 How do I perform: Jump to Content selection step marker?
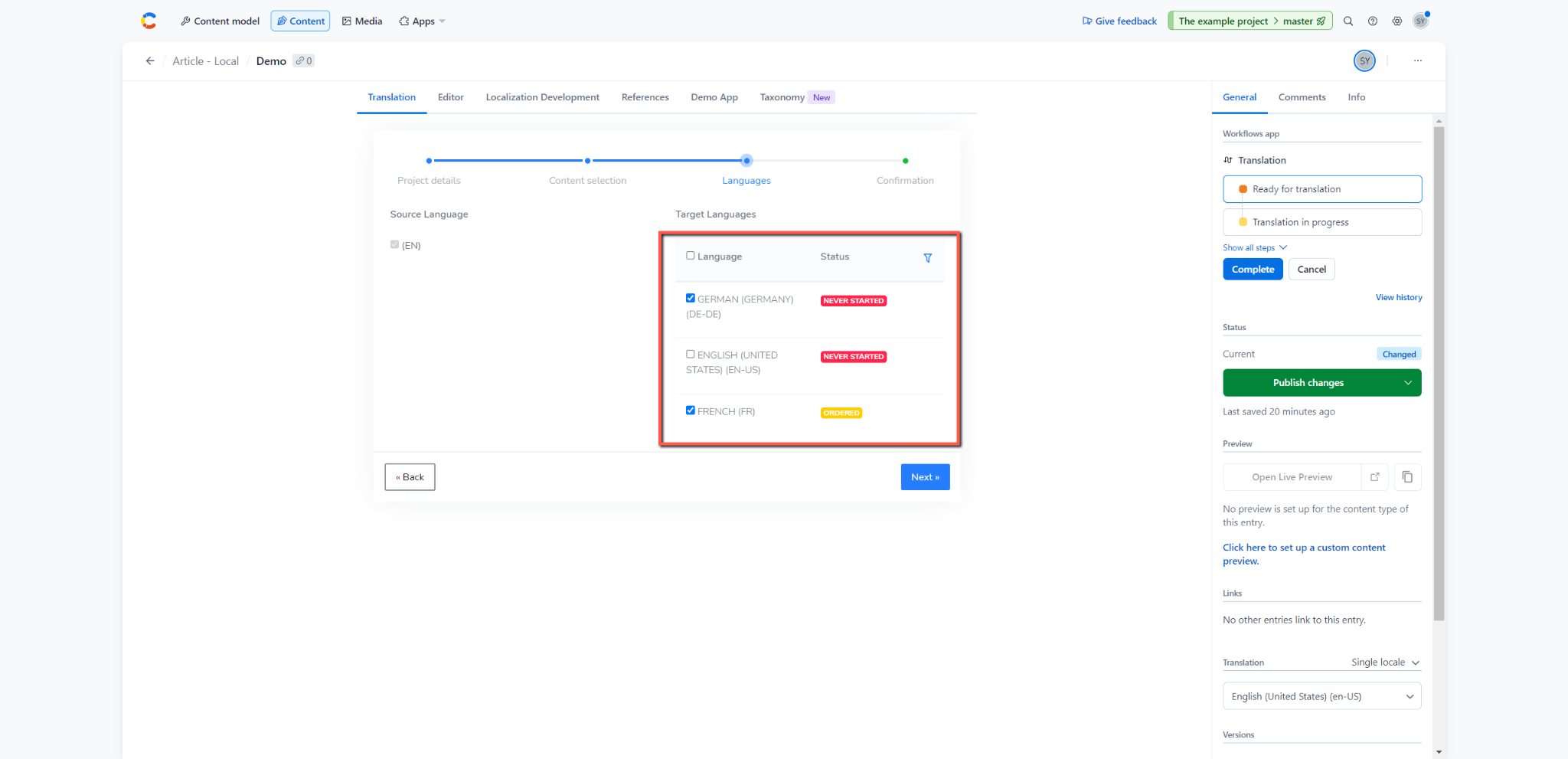pos(587,161)
